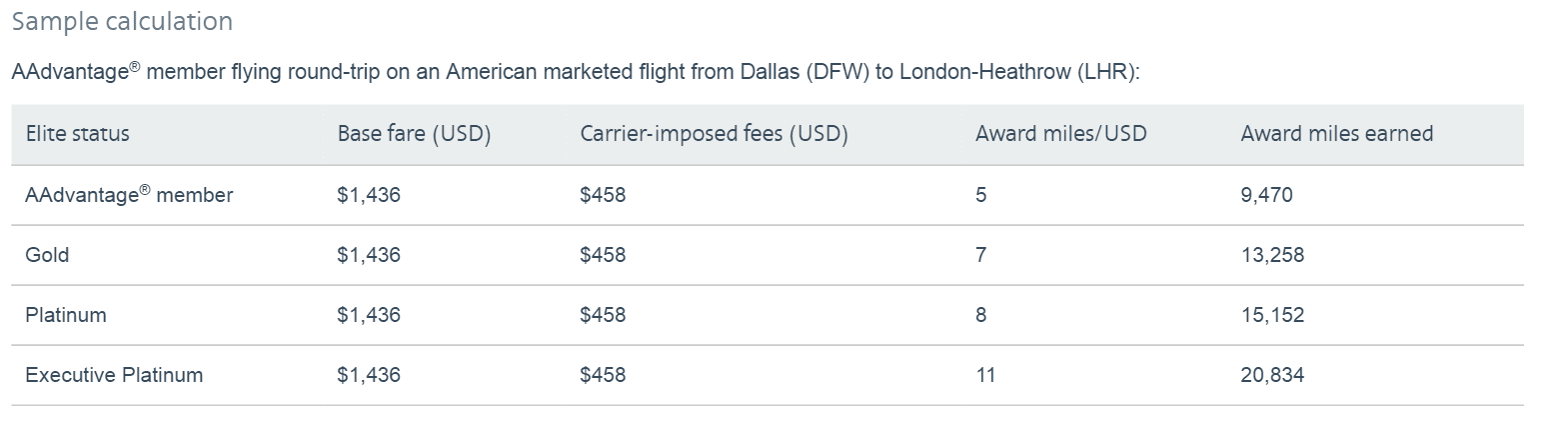Click the Gold status row label
The image size is (1568, 422).
(47, 255)
